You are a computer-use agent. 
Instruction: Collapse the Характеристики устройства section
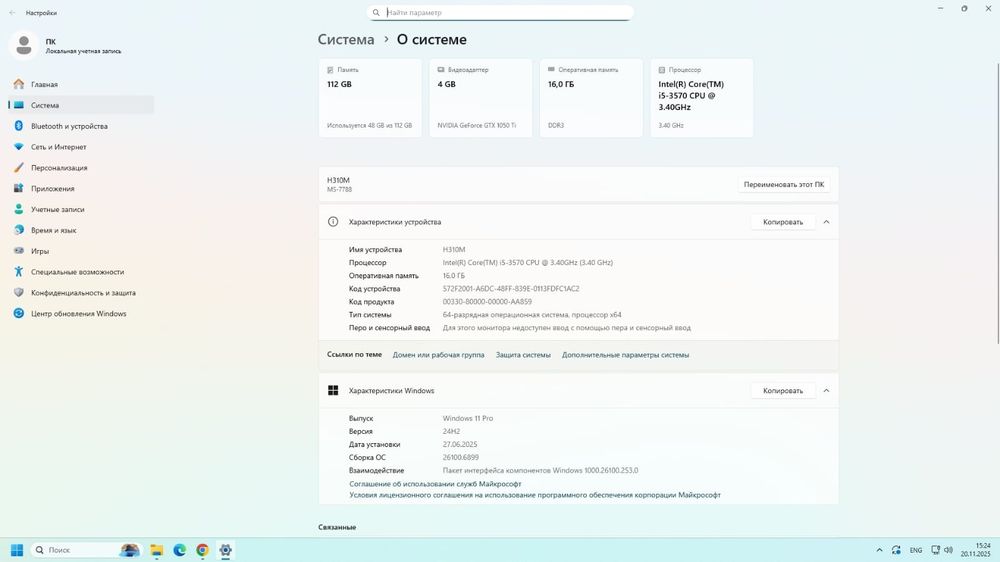(x=826, y=222)
